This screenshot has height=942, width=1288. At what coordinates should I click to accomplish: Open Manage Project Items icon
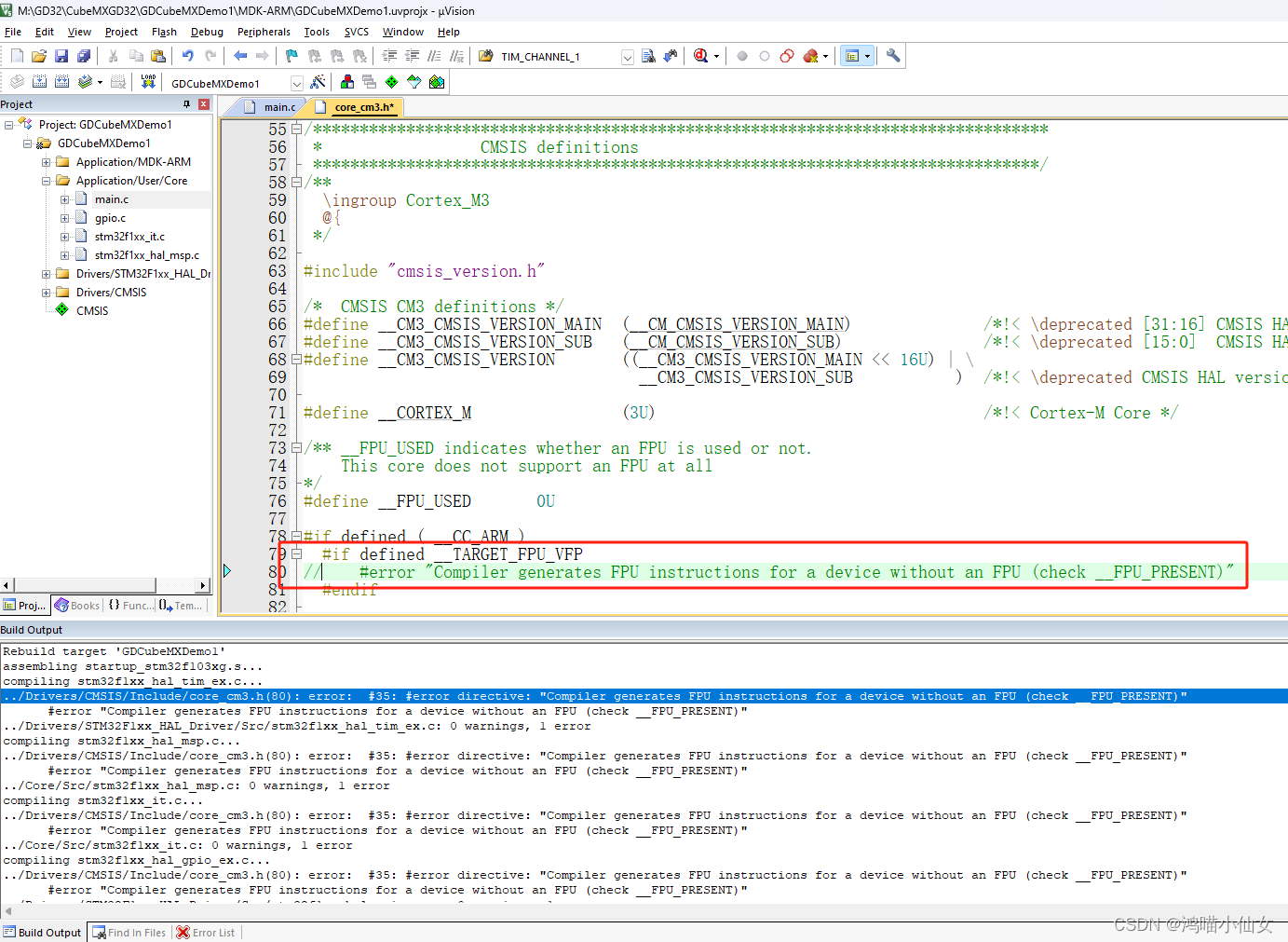click(x=347, y=82)
